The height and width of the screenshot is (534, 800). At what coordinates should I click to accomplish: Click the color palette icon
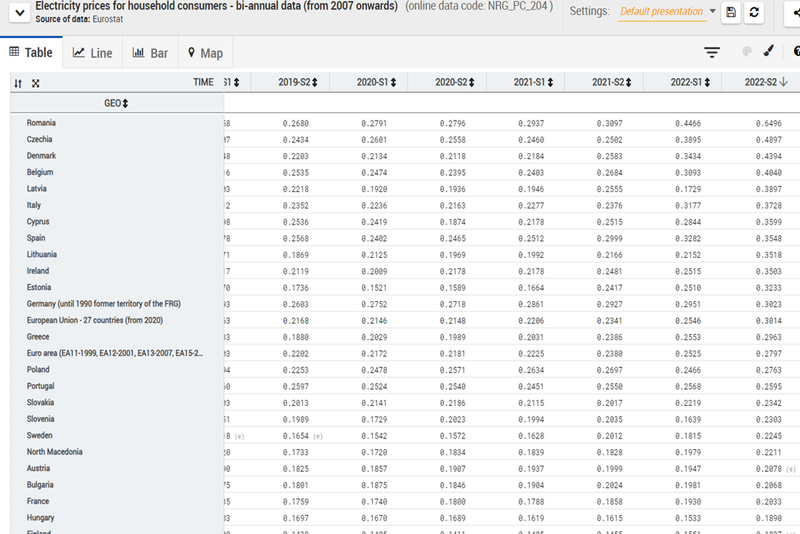pyautogui.click(x=746, y=52)
